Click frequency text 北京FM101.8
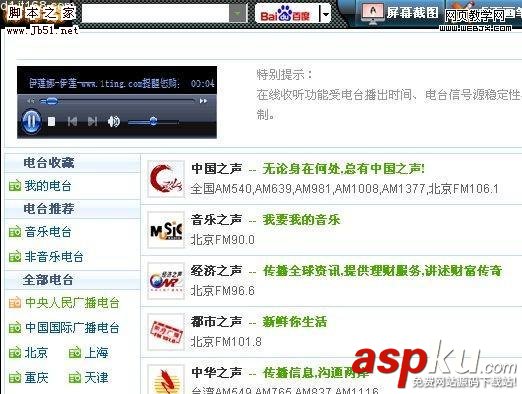The image size is (522, 394). [x=226, y=342]
